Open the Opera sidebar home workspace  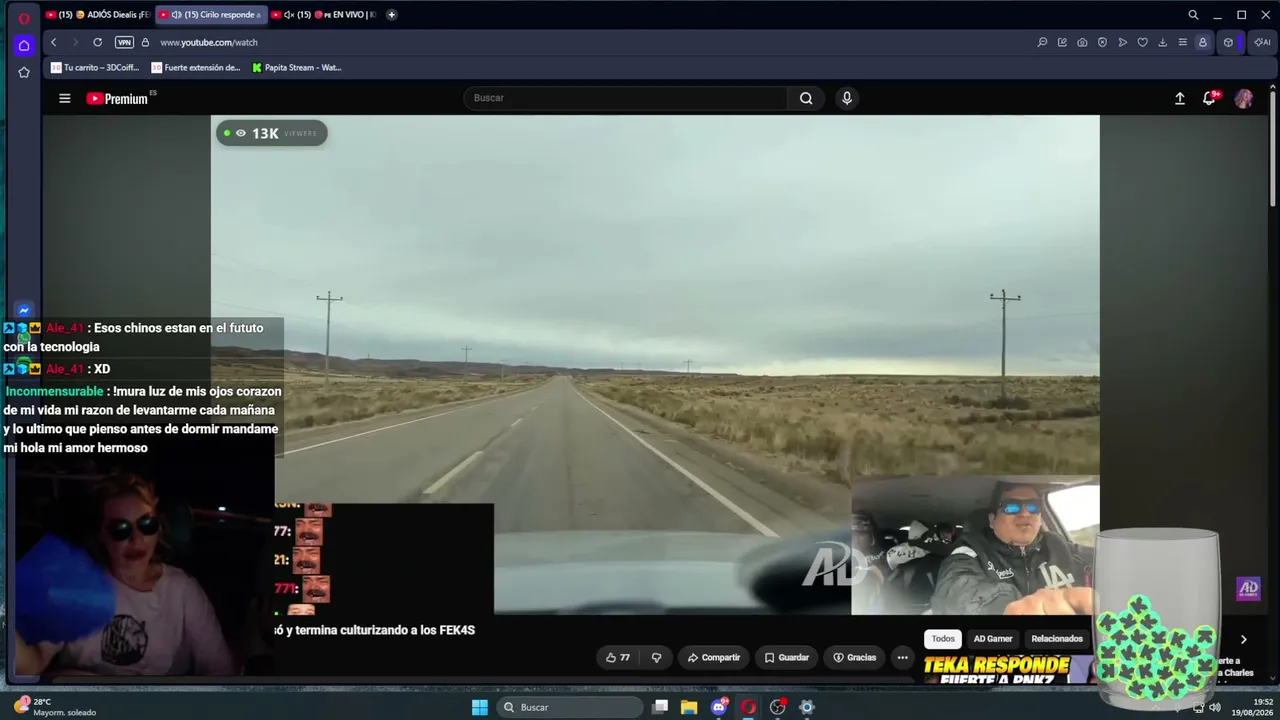(x=24, y=45)
